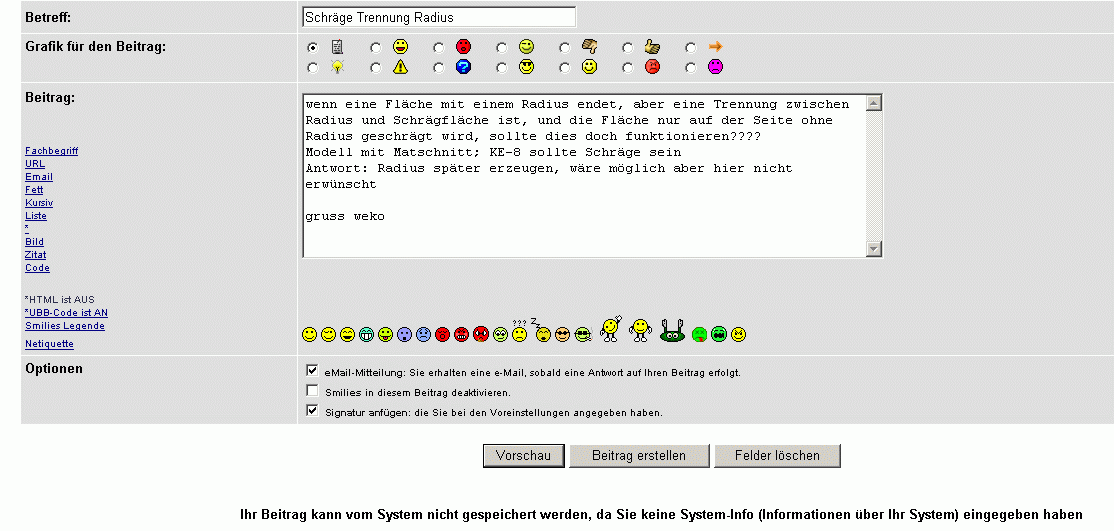Insert the red angry teeth-baring smiley
Screen dimensions: 1114x531
462,335
